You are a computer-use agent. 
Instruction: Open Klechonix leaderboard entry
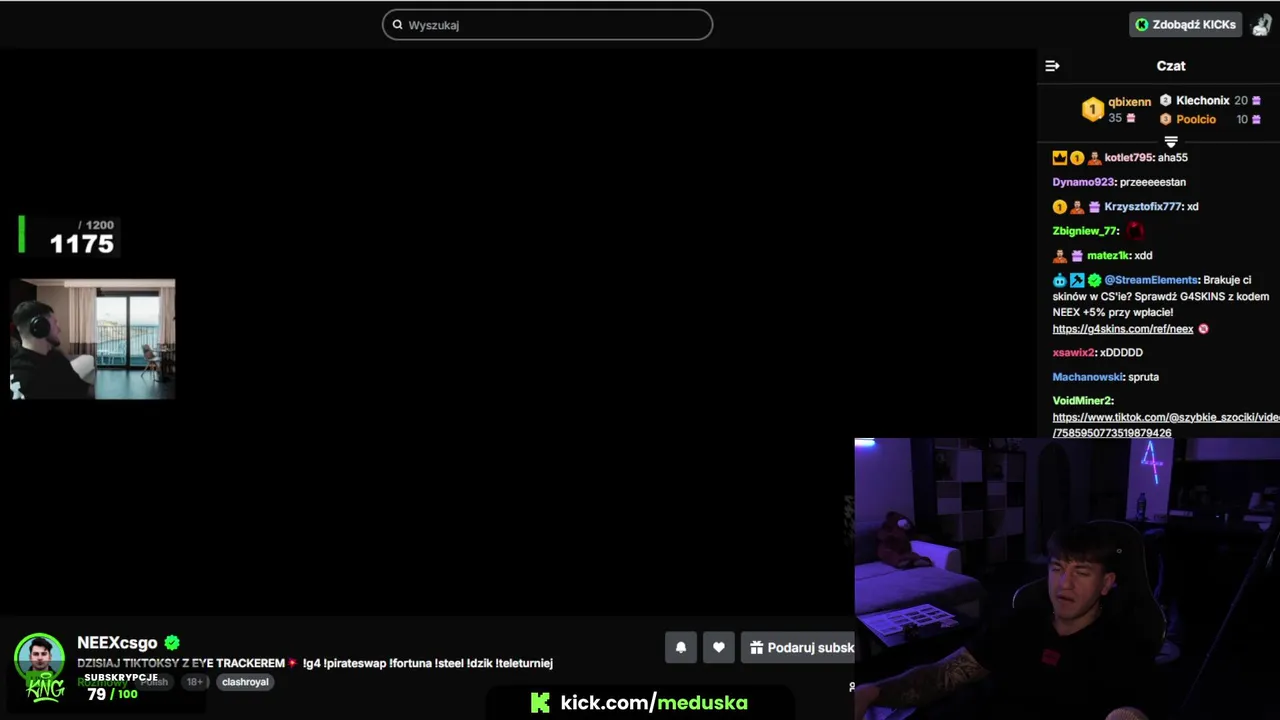click(1202, 101)
